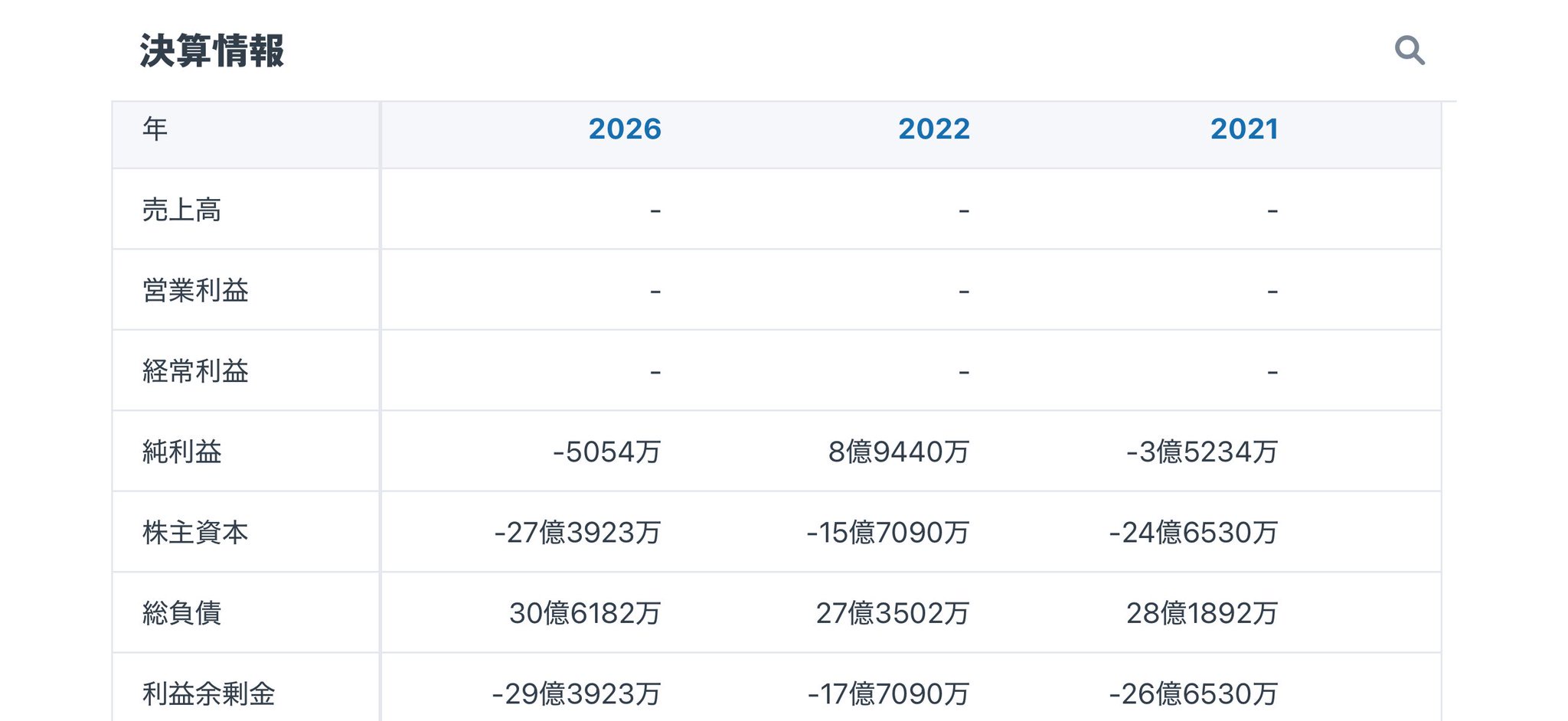Click the -3億5234万 net profit value
Screen dimensions: 1568x721
1202,452
